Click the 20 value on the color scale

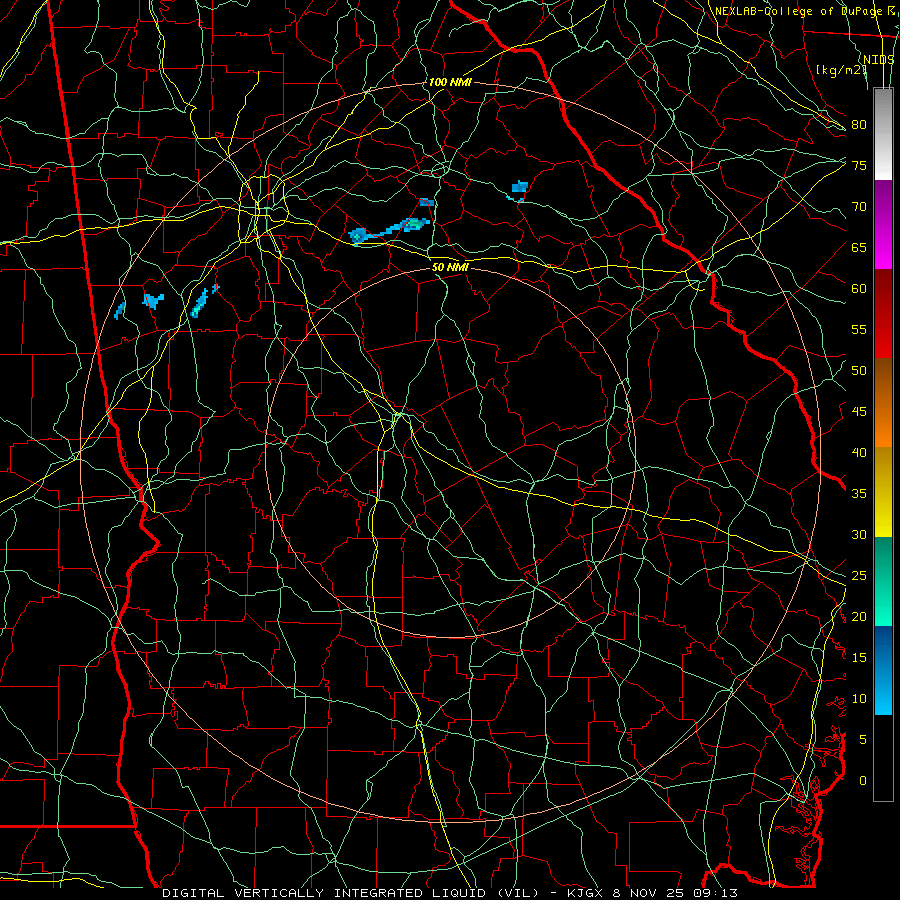click(x=859, y=616)
